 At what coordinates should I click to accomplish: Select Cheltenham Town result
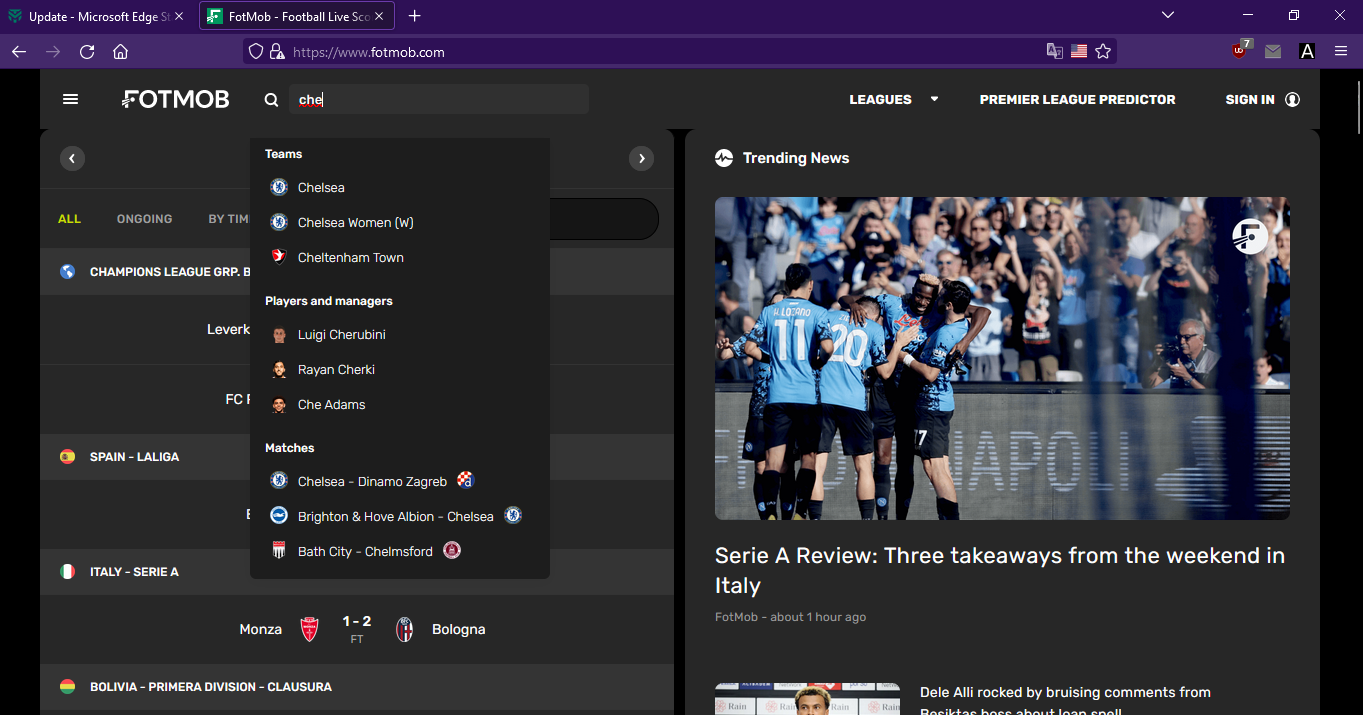point(400,258)
